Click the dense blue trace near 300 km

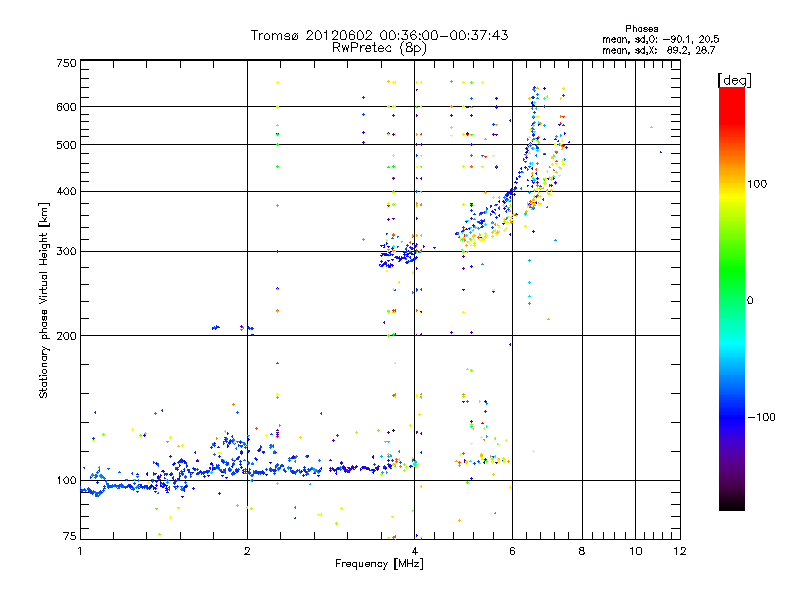[401, 255]
